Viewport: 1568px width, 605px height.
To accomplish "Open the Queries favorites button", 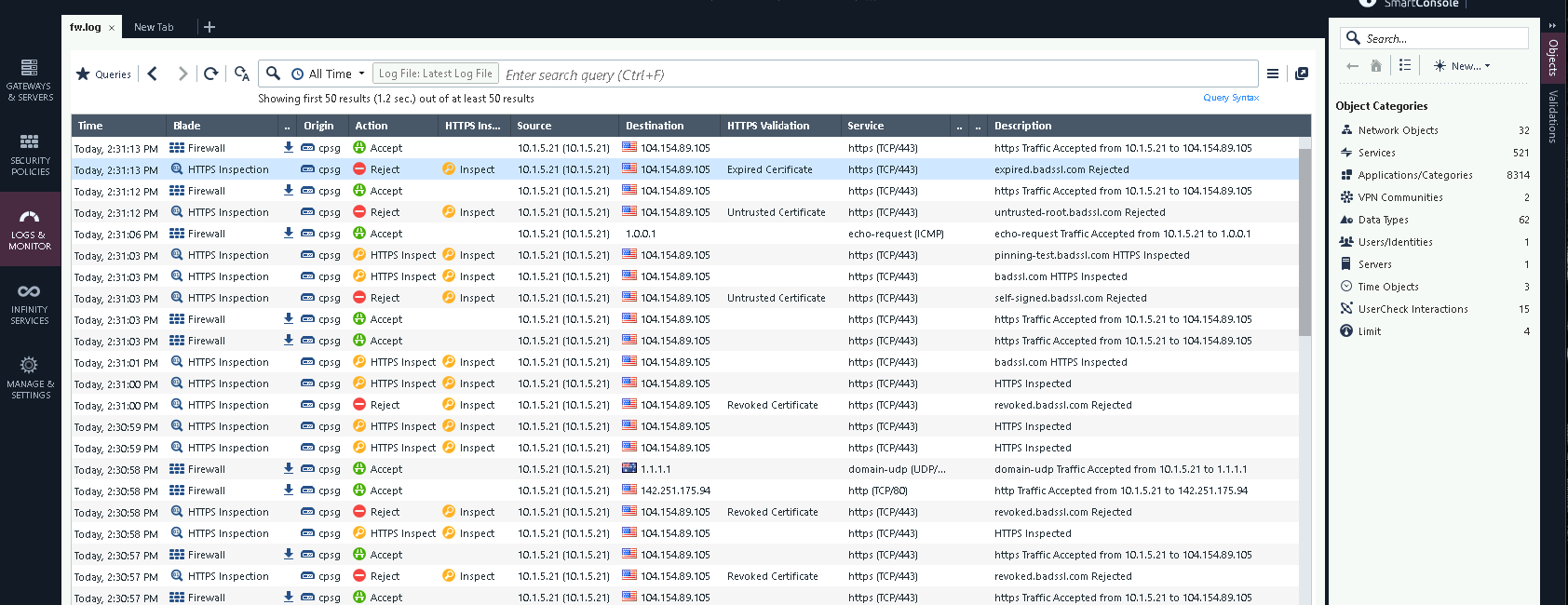I will 103,74.
